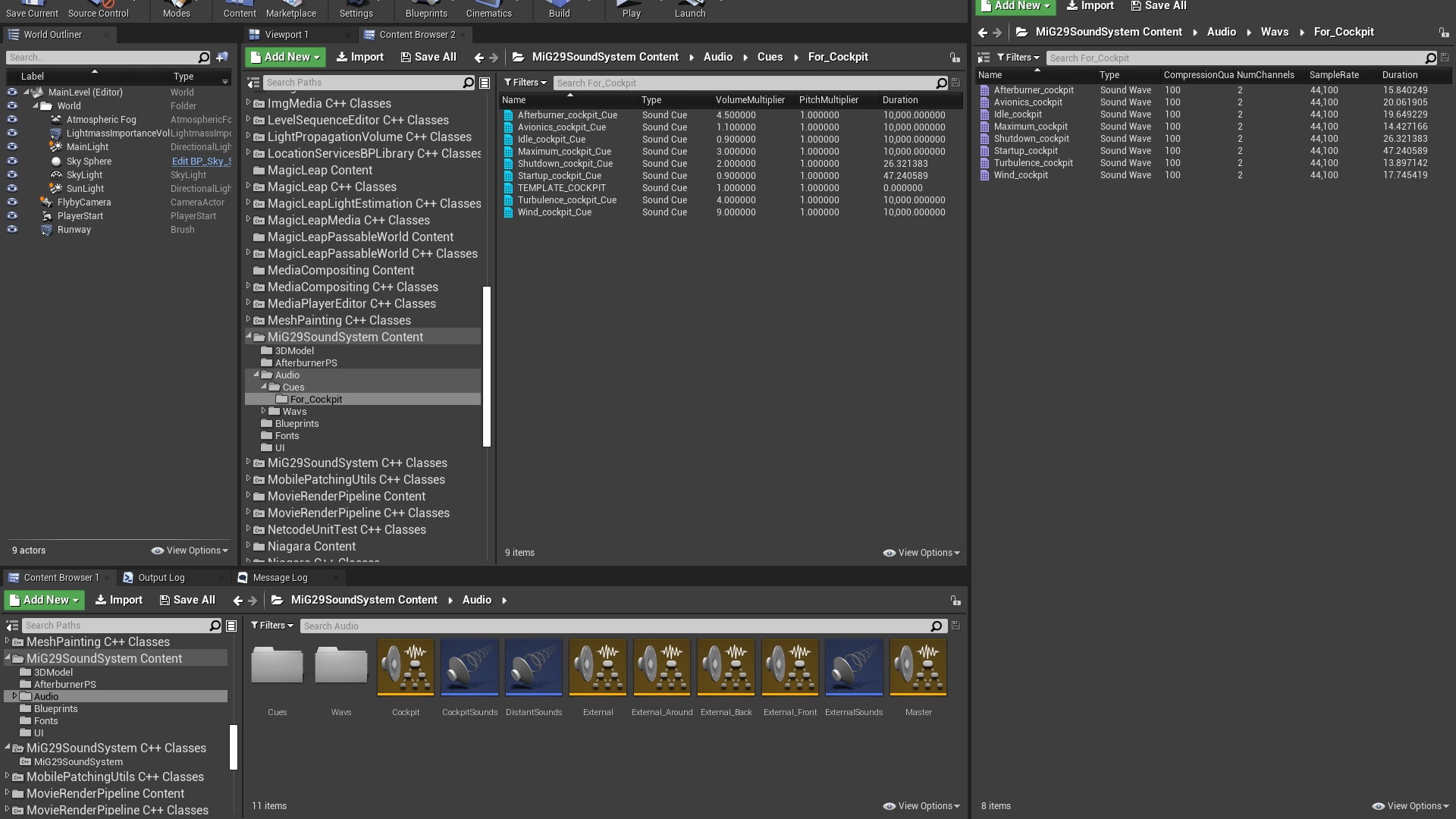Click the Launch toolbar icon
1456x819 pixels.
(689, 8)
